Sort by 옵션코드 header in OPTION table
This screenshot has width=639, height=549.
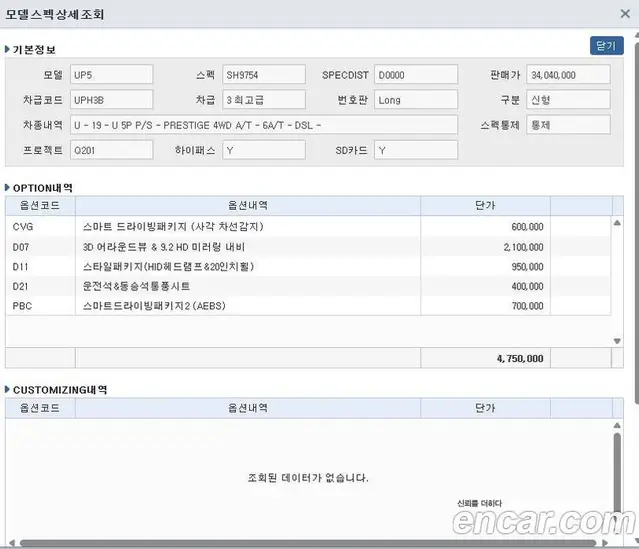40,205
